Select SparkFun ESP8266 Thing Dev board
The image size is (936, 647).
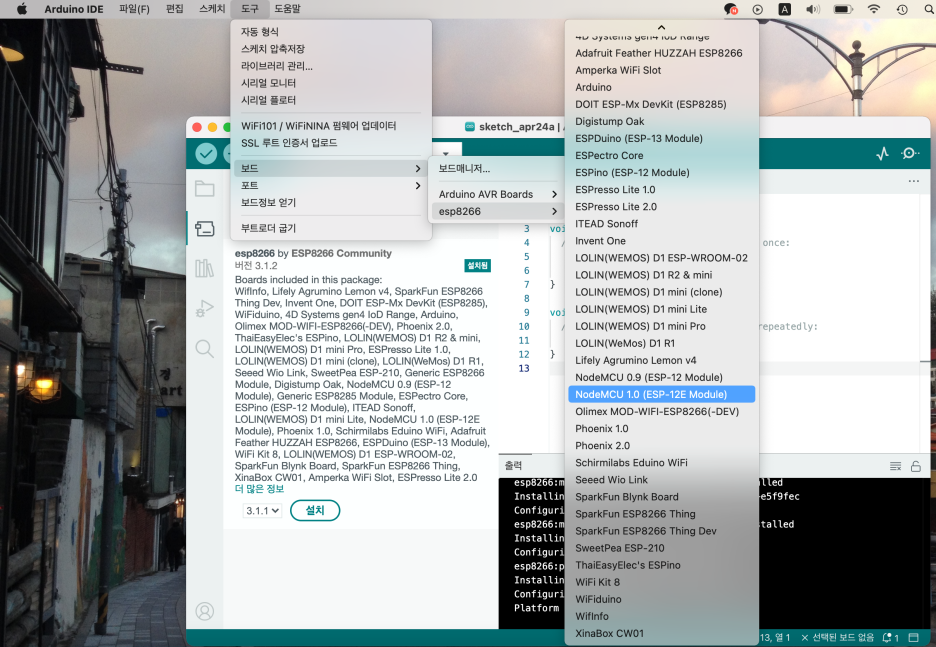(x=661, y=531)
